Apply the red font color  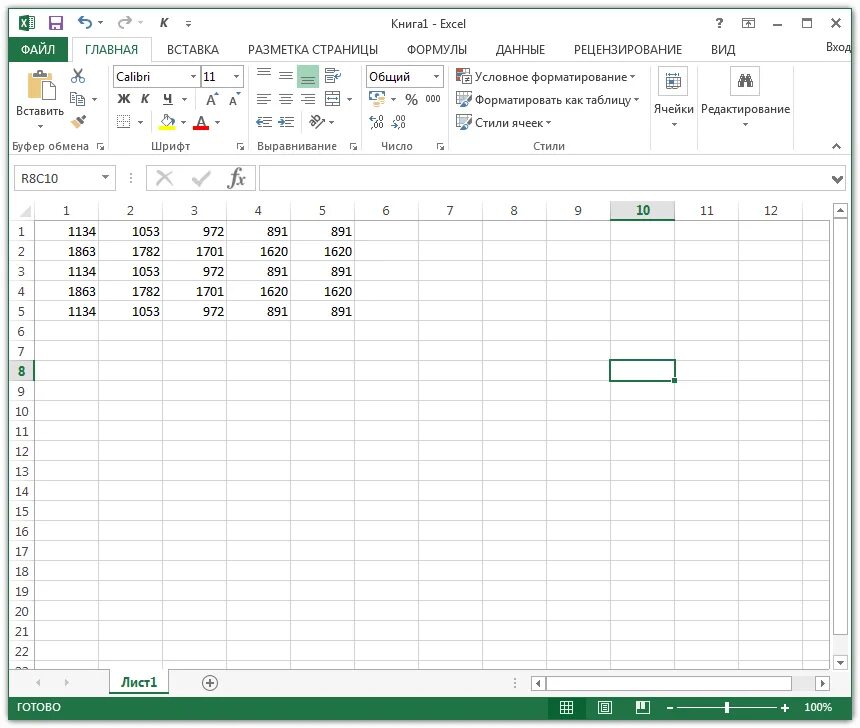(x=201, y=122)
